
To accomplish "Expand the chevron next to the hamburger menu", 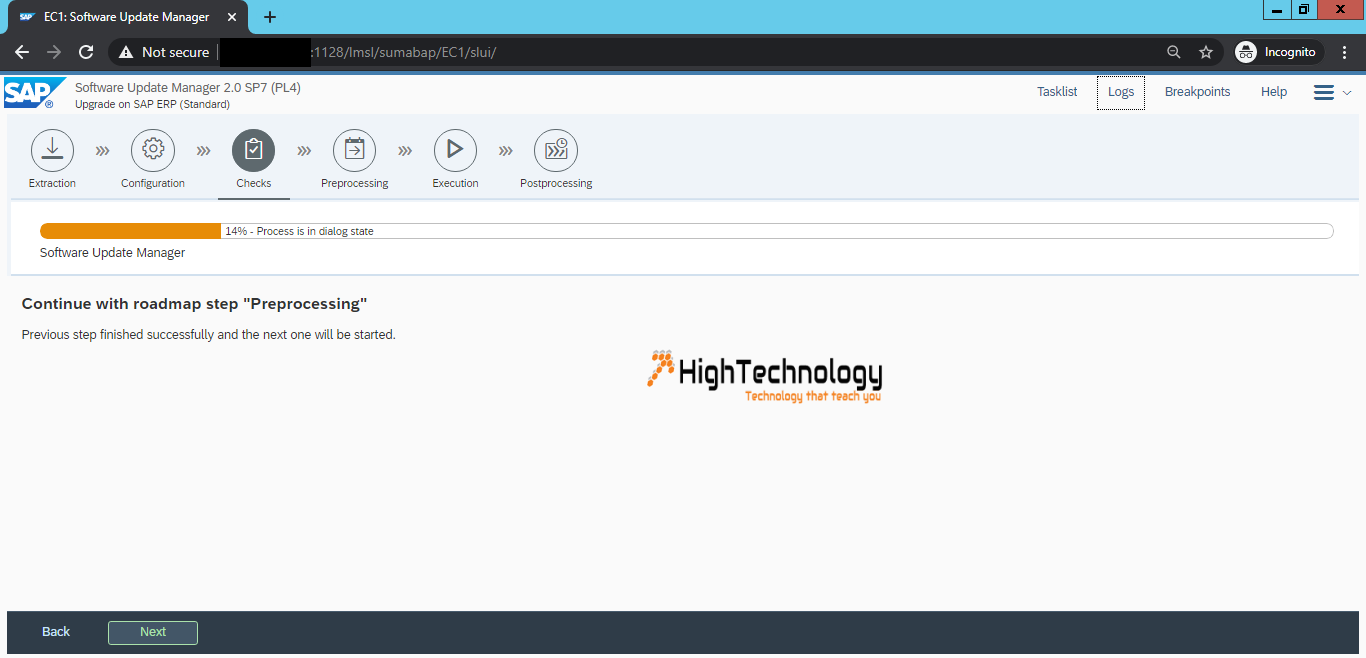I will [1347, 92].
